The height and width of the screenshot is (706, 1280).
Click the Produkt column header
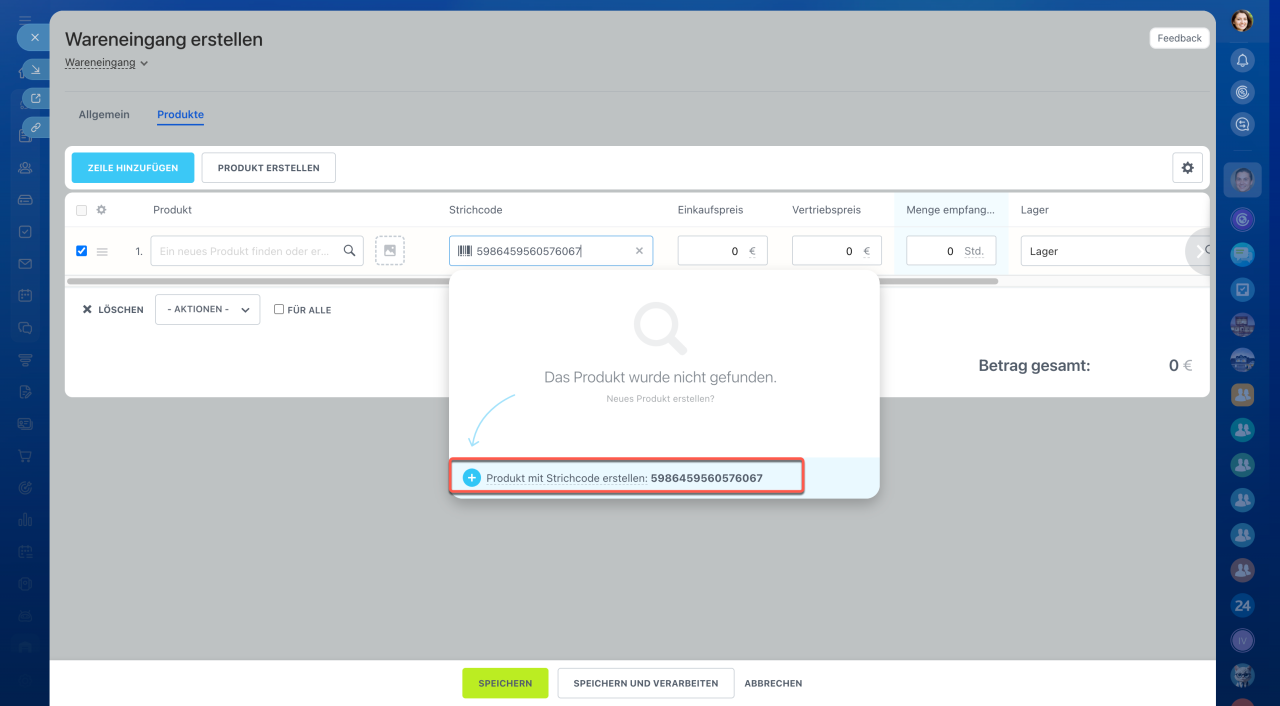tap(172, 210)
